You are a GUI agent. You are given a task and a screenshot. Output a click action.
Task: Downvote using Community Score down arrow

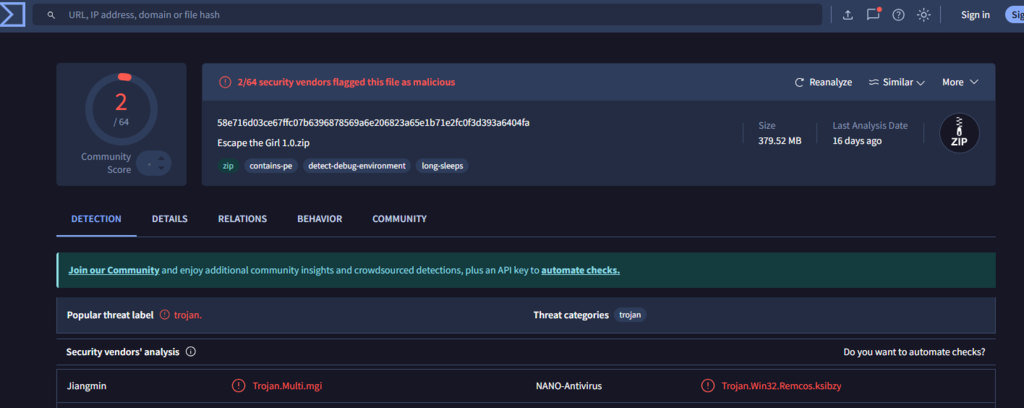click(161, 169)
